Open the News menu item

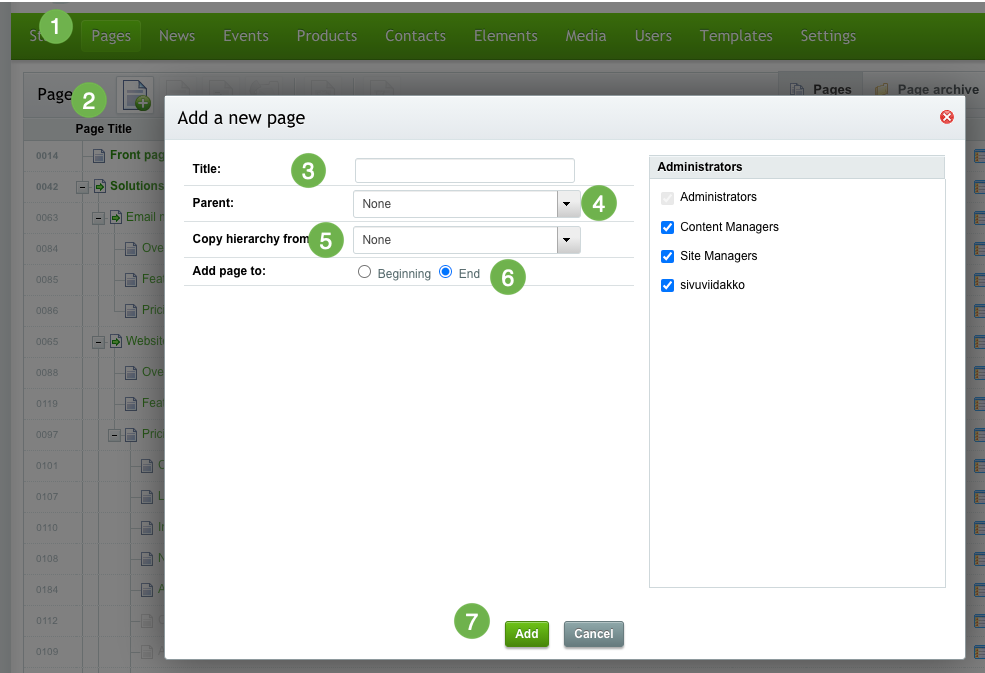pos(177,36)
